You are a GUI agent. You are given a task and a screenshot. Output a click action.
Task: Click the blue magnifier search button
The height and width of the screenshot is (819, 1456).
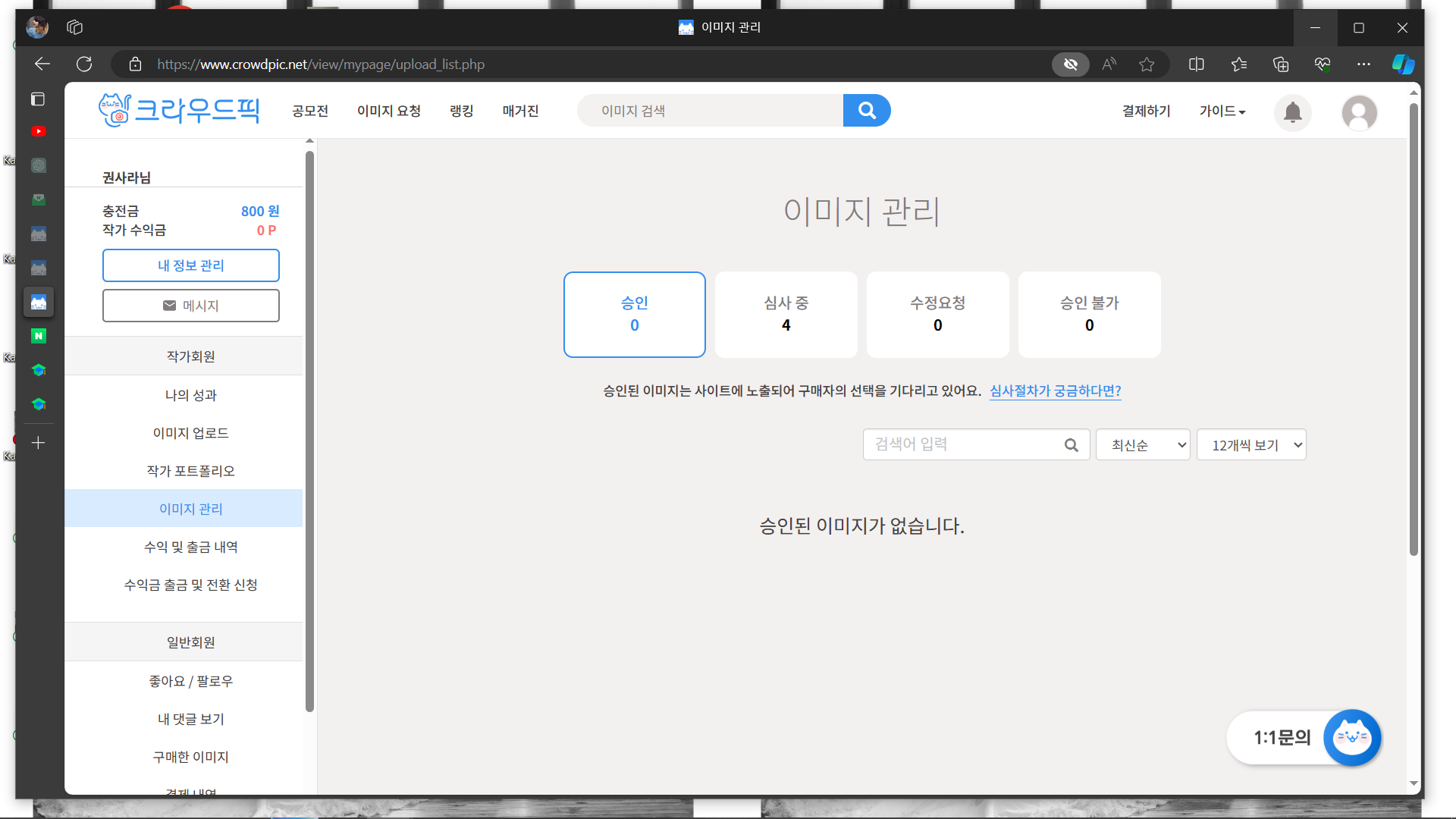867,111
